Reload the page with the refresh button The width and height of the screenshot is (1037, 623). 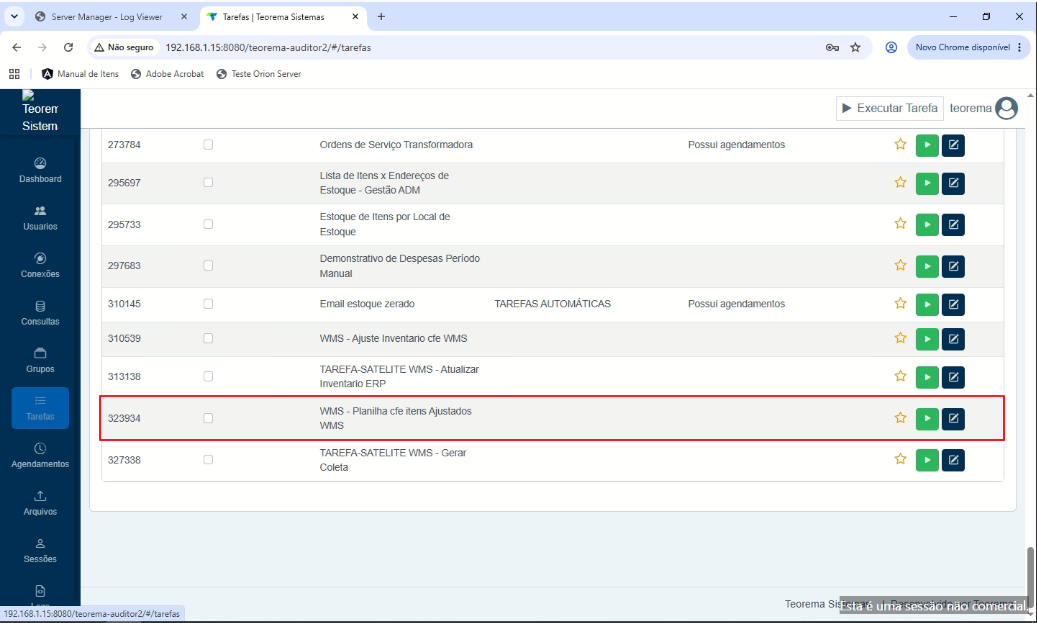coord(68,48)
